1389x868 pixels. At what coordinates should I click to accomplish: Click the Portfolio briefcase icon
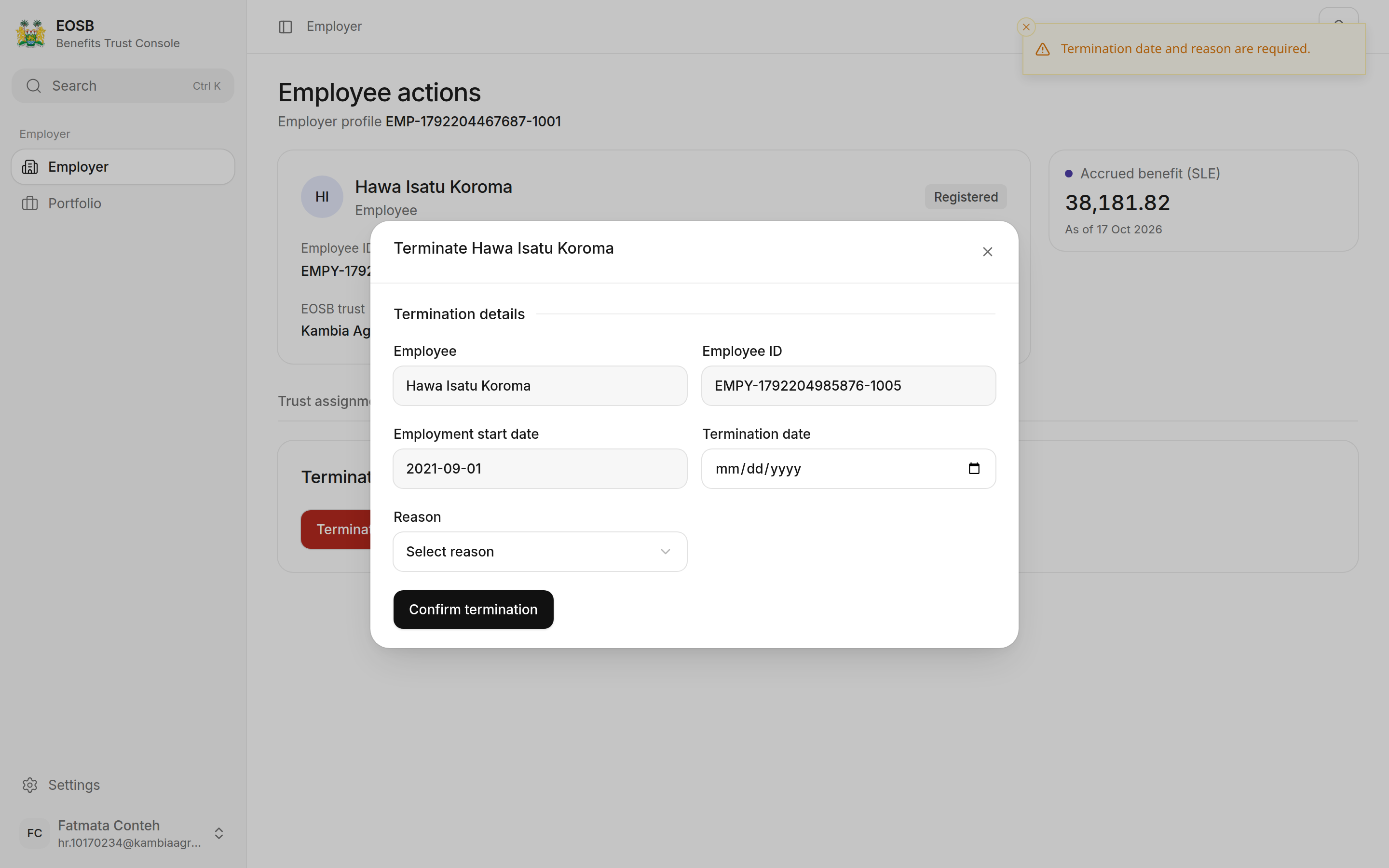tap(30, 203)
